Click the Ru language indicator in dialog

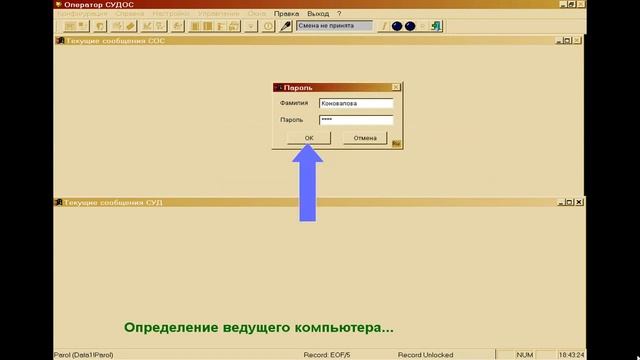[x=396, y=144]
